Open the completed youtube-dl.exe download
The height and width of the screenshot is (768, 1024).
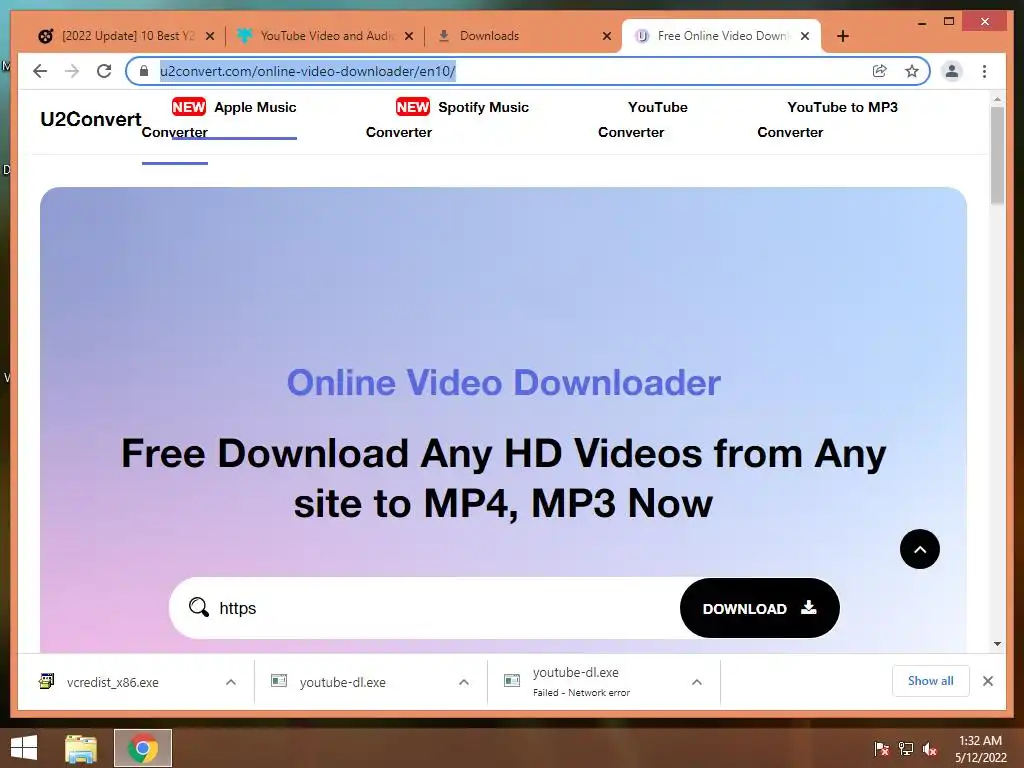point(343,682)
